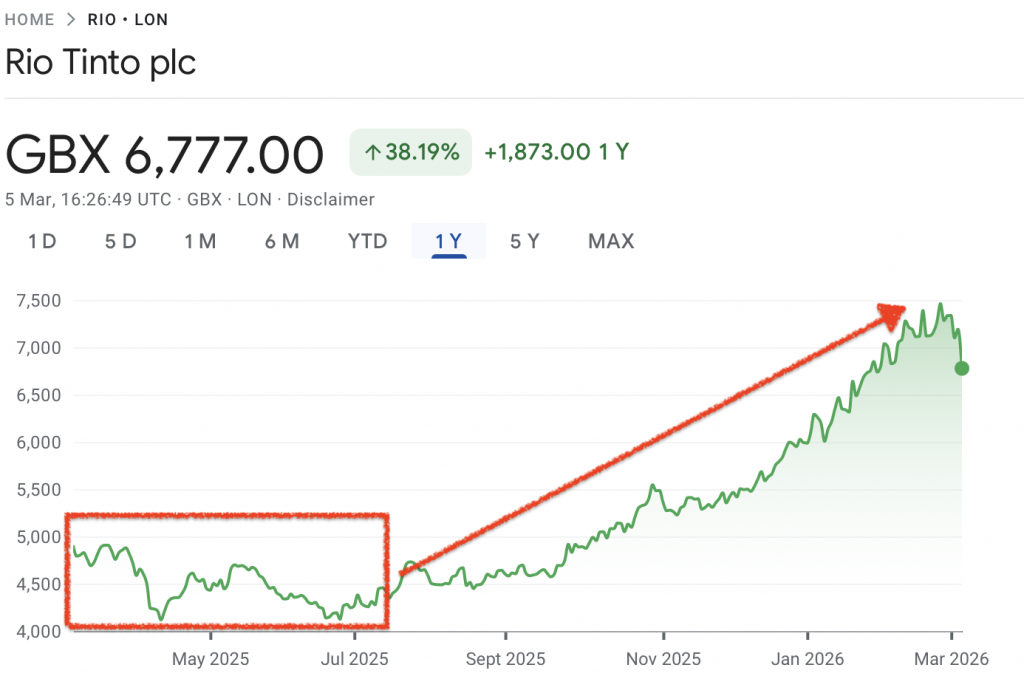Click the Rio Tinto plc heading

[101, 62]
